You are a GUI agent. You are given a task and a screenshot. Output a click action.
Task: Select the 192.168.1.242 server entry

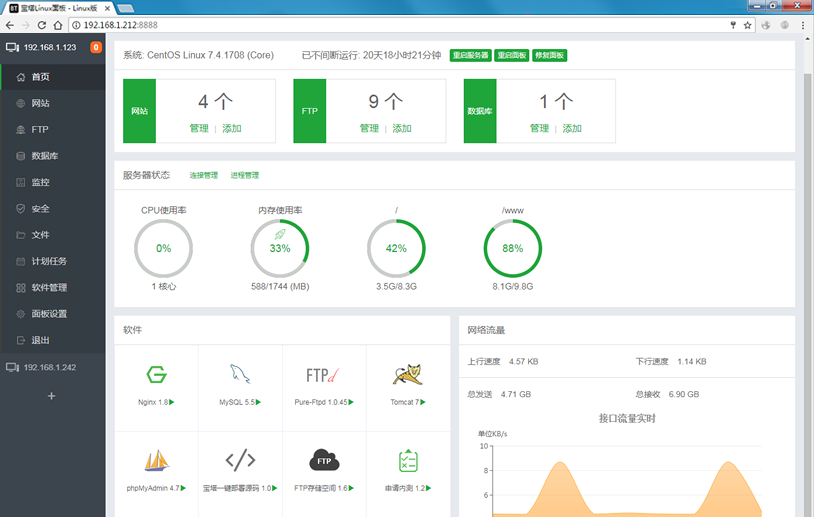click(52, 367)
